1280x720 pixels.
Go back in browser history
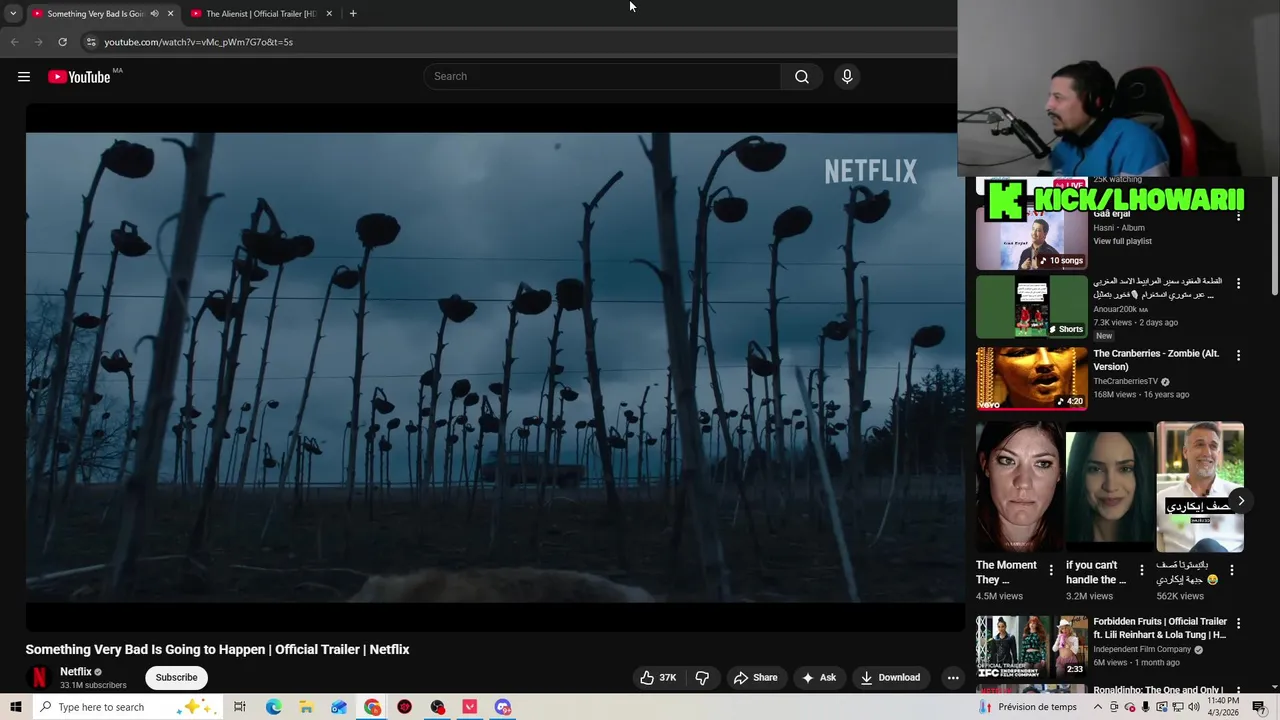14,42
